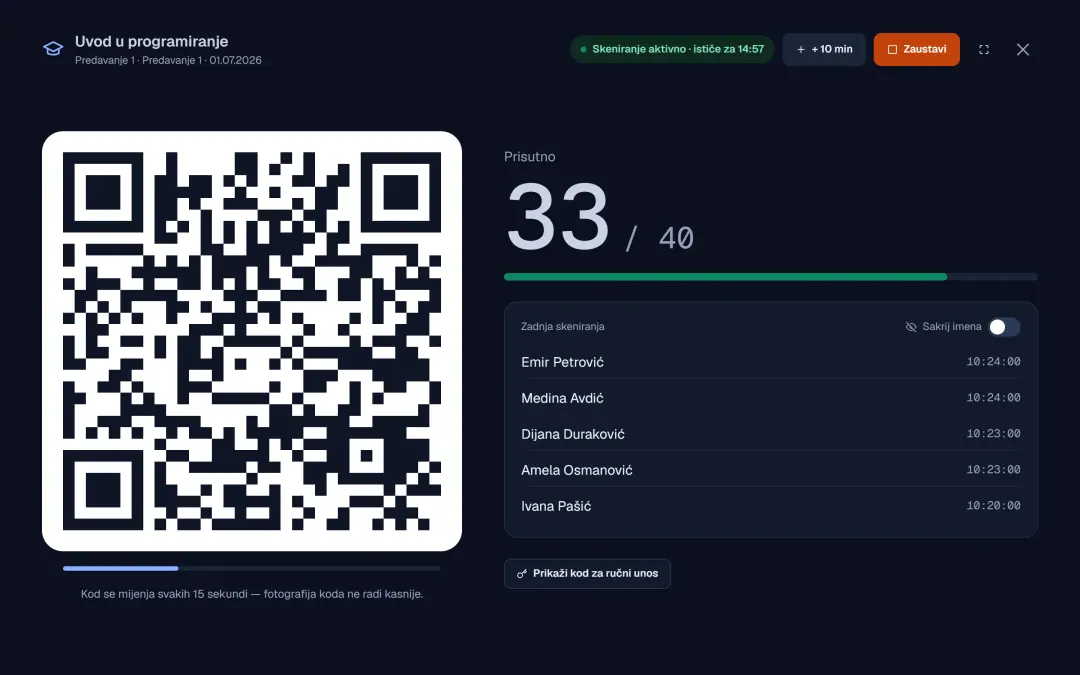Click the Zadnja skeniranja heading
The image size is (1080, 675).
pyautogui.click(x=563, y=326)
